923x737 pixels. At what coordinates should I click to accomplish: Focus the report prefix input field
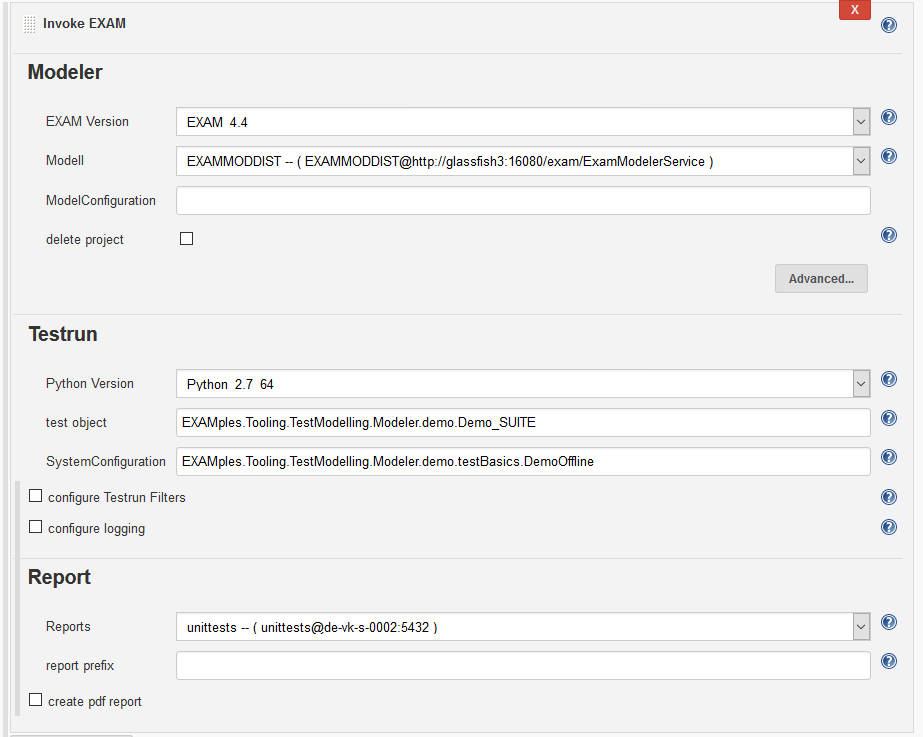[x=523, y=665]
